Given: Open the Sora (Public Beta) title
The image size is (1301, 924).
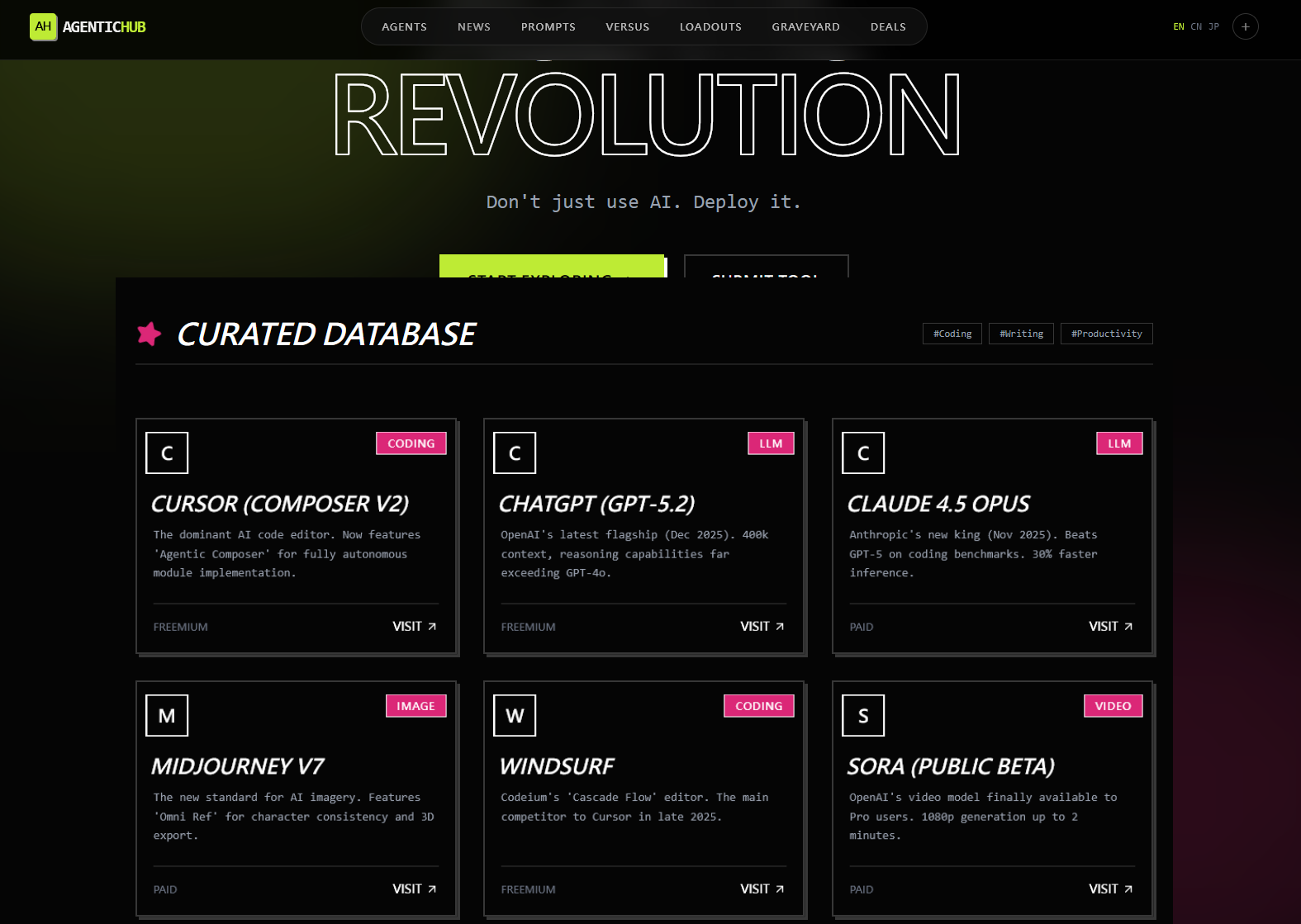Looking at the screenshot, I should pos(952,766).
